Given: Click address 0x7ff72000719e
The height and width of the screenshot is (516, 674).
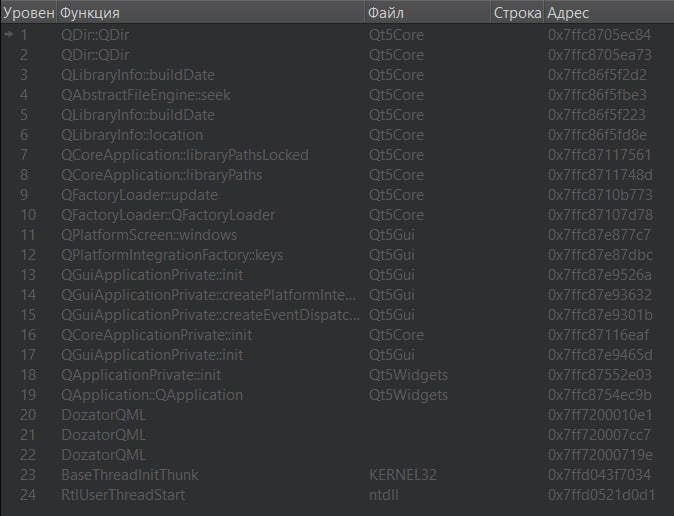Looking at the screenshot, I should (x=600, y=455).
